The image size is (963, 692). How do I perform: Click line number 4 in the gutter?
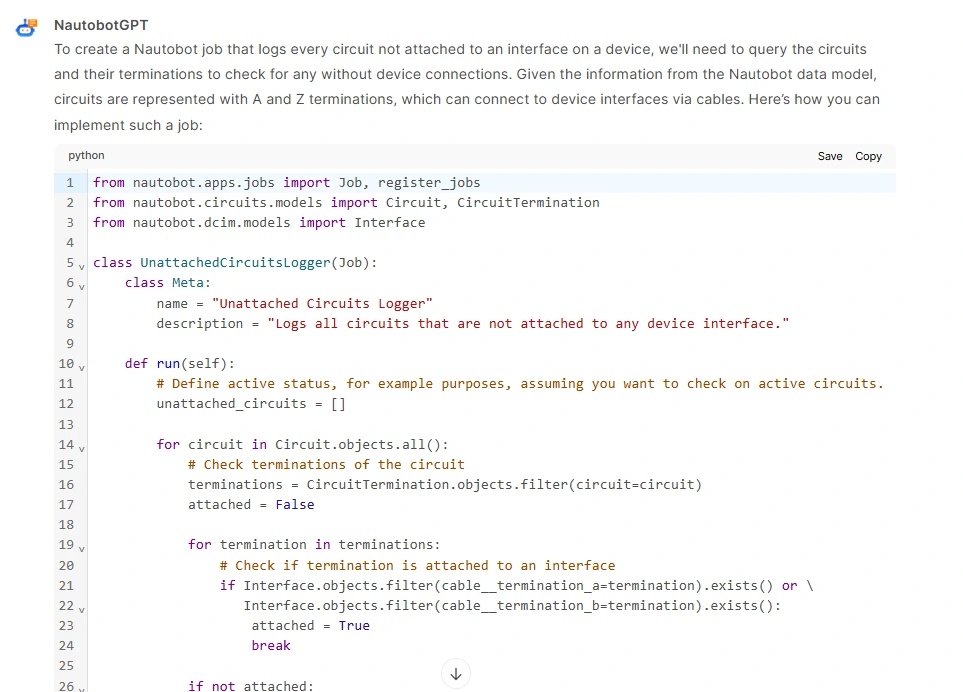pyautogui.click(x=70, y=243)
